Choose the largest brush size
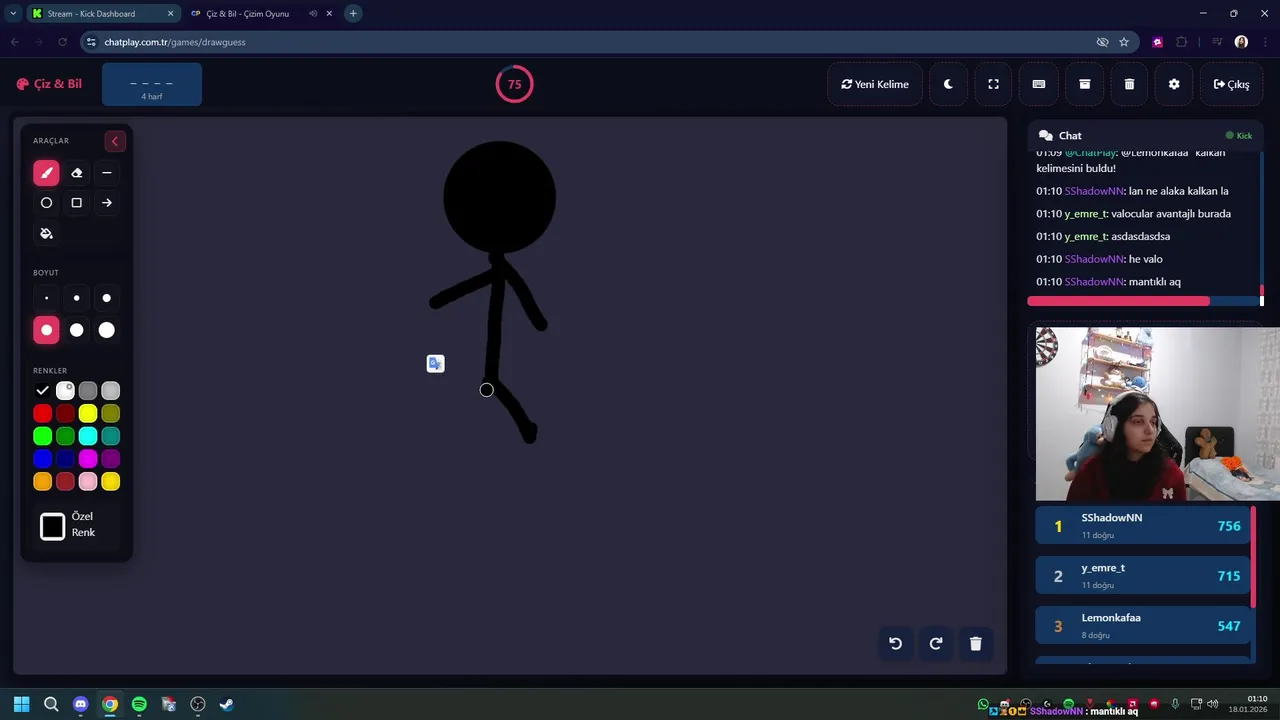The width and height of the screenshot is (1280, 720). (x=106, y=330)
